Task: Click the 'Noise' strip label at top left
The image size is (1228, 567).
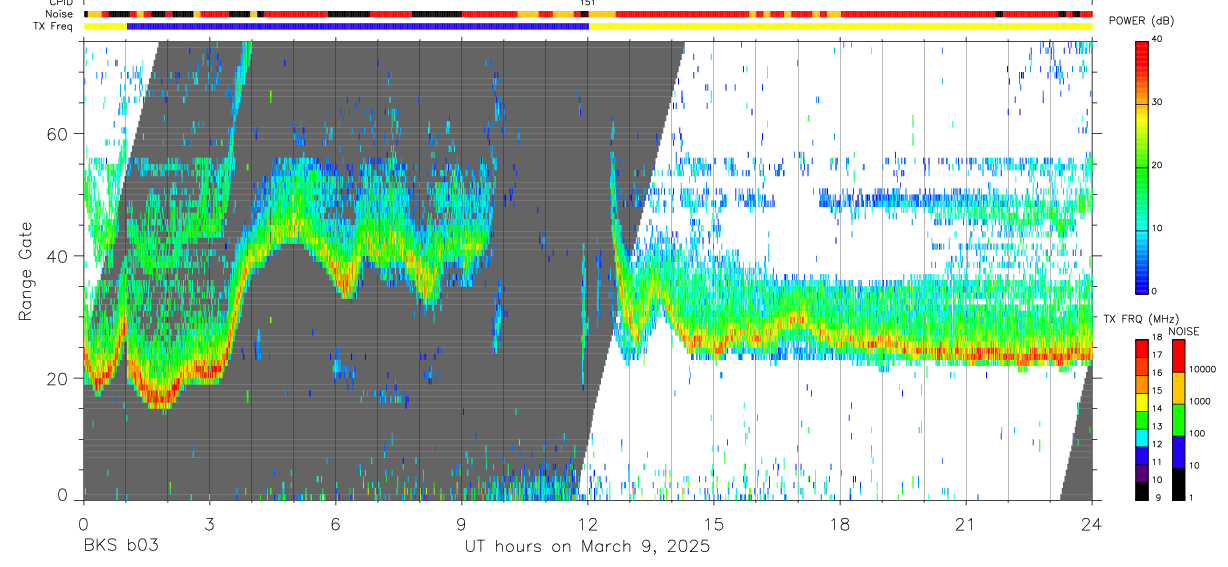Action: tap(60, 14)
